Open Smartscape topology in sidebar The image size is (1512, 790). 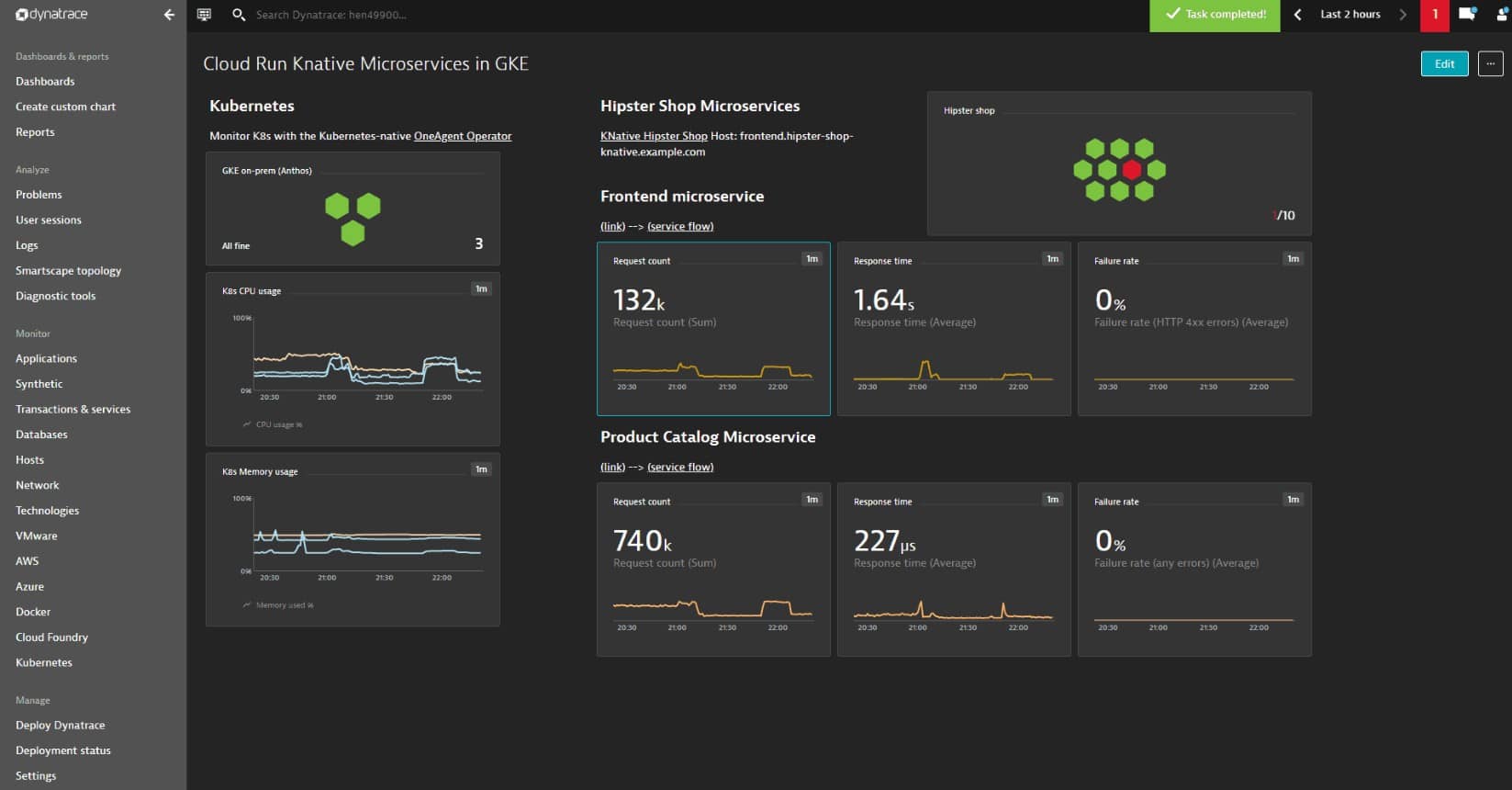click(x=68, y=271)
